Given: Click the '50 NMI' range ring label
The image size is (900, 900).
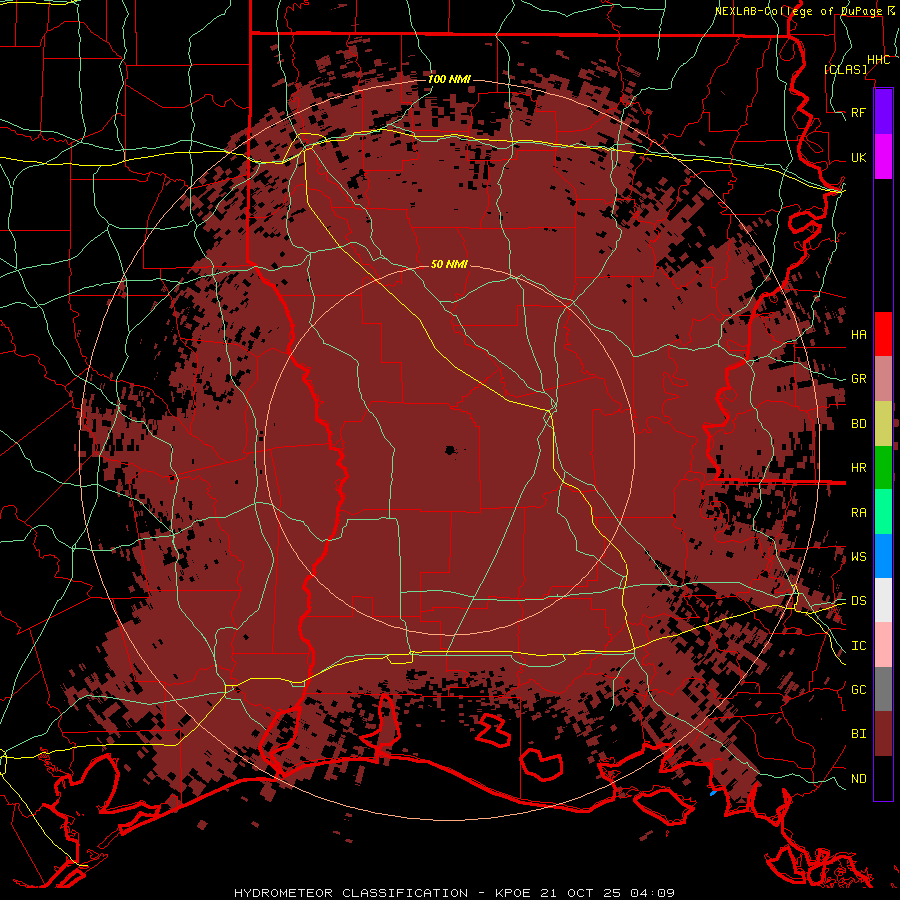Looking at the screenshot, I should 449,264.
